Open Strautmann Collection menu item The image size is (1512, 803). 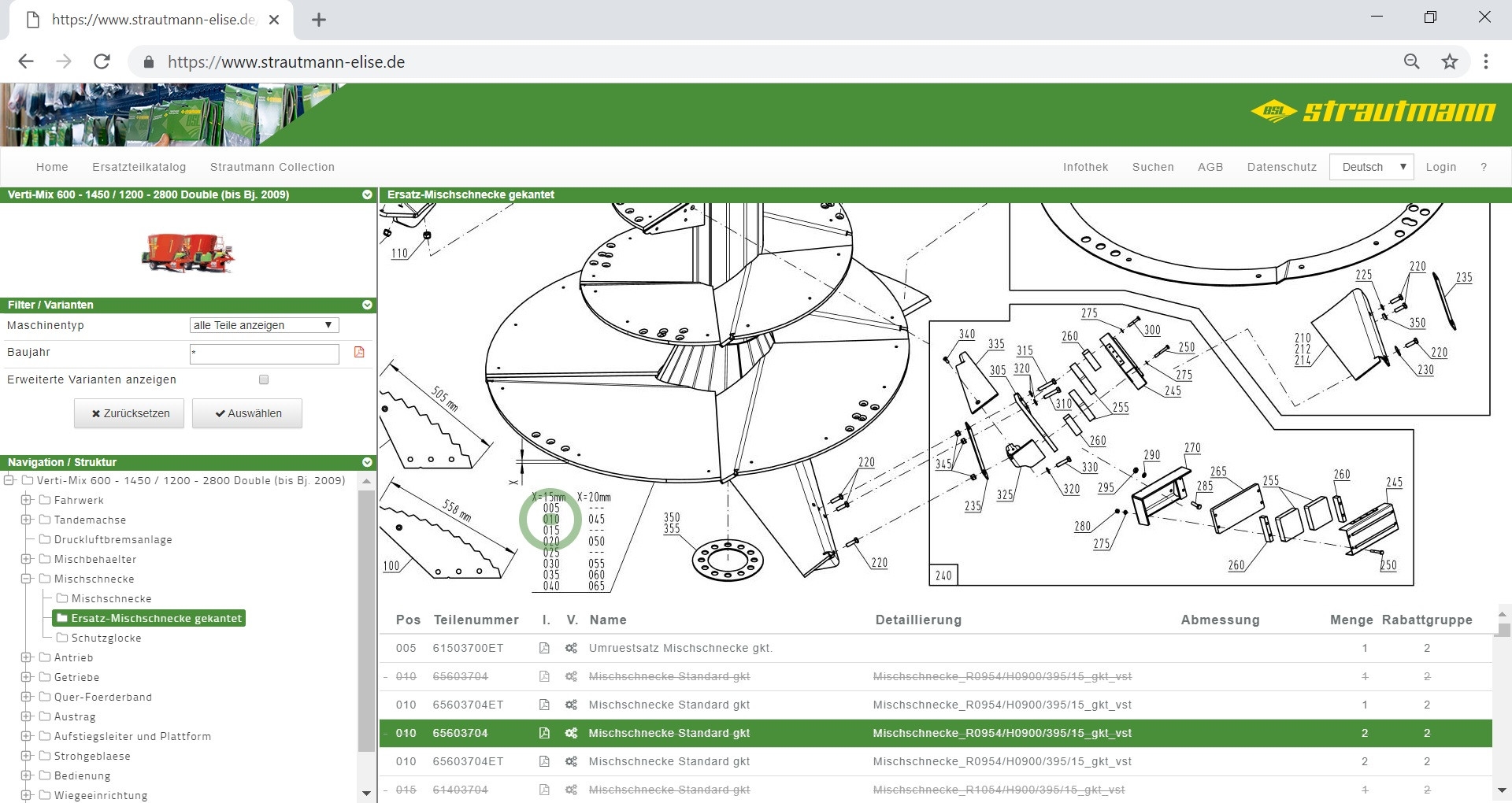click(272, 167)
